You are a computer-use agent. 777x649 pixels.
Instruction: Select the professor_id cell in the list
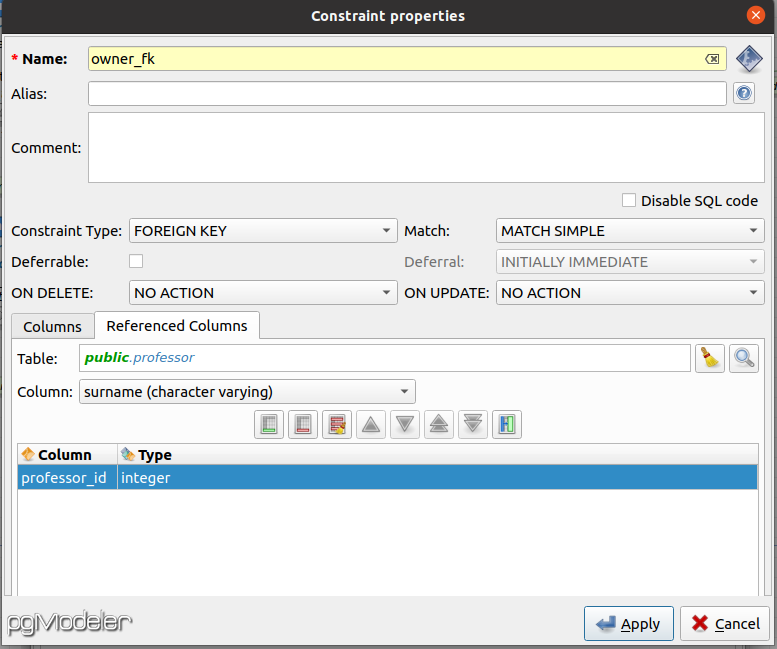coord(67,478)
